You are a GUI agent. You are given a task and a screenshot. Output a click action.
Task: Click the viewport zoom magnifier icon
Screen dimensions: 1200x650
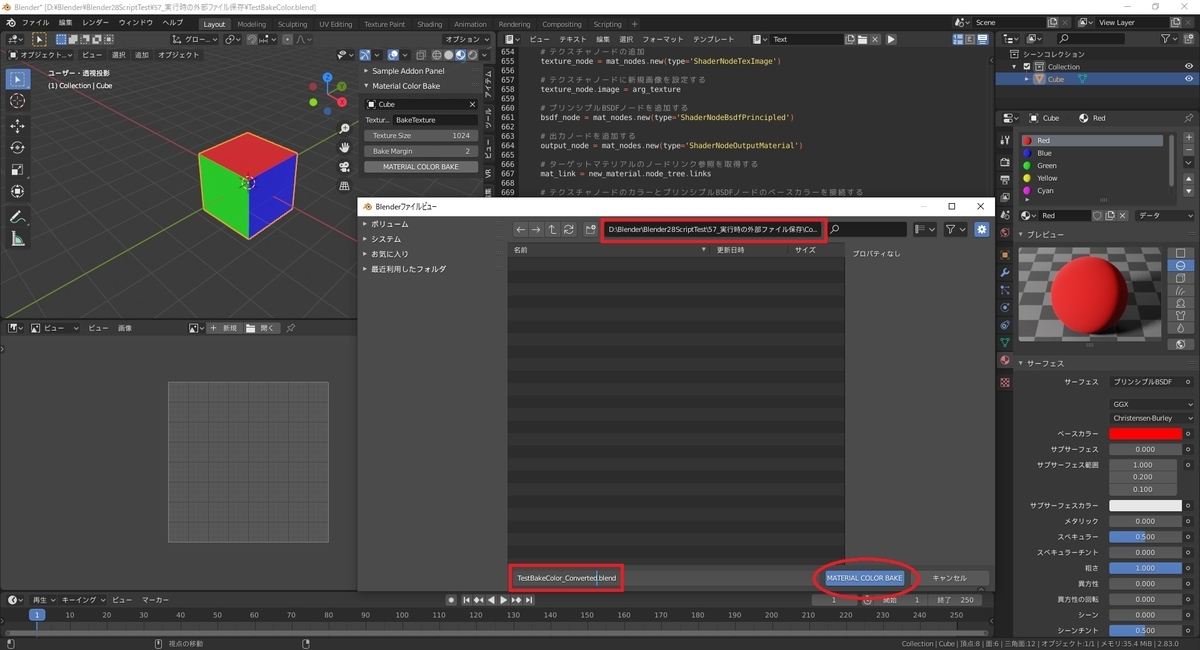point(345,129)
